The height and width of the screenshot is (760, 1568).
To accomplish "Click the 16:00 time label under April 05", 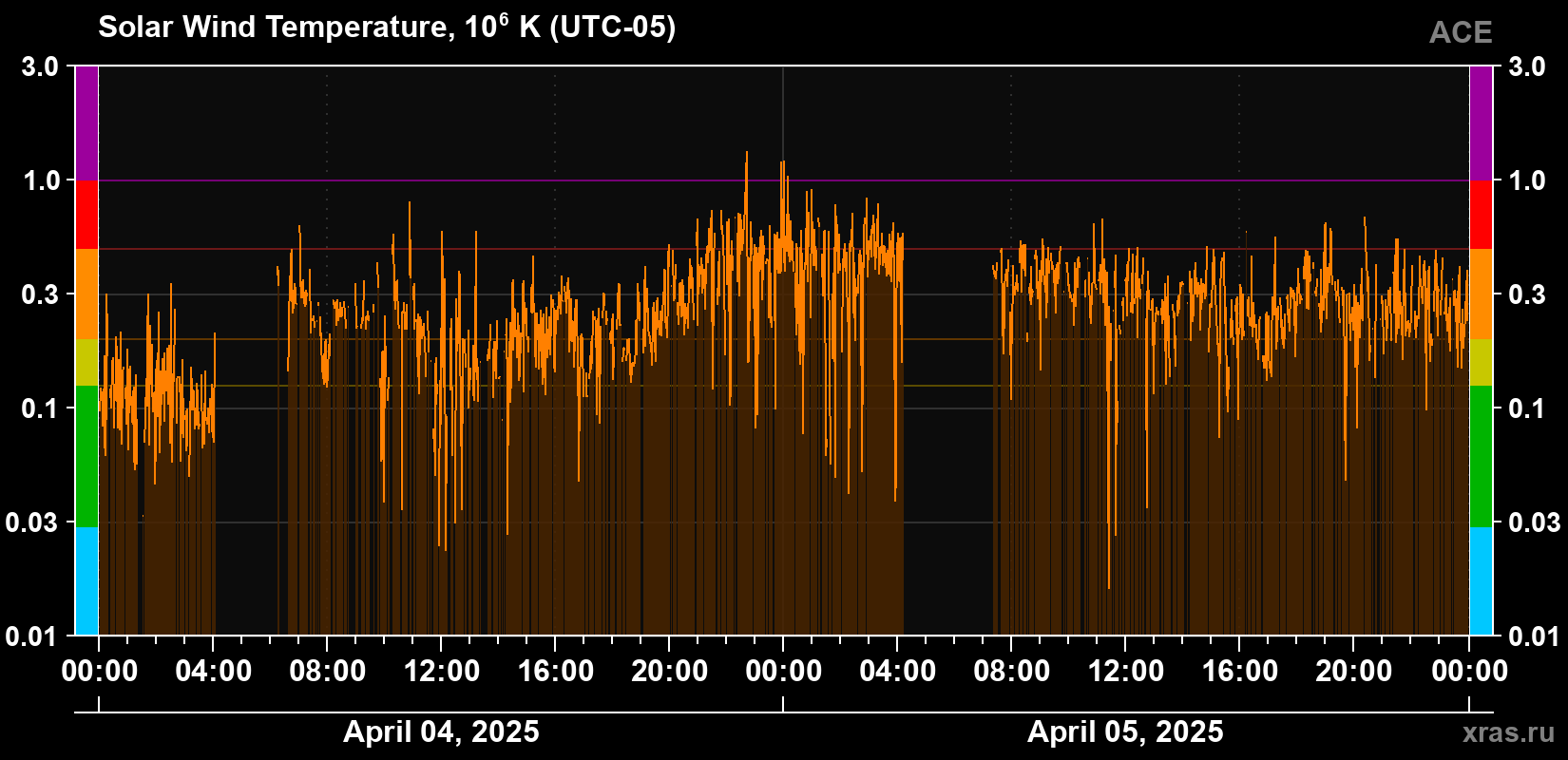I will click(x=1240, y=672).
